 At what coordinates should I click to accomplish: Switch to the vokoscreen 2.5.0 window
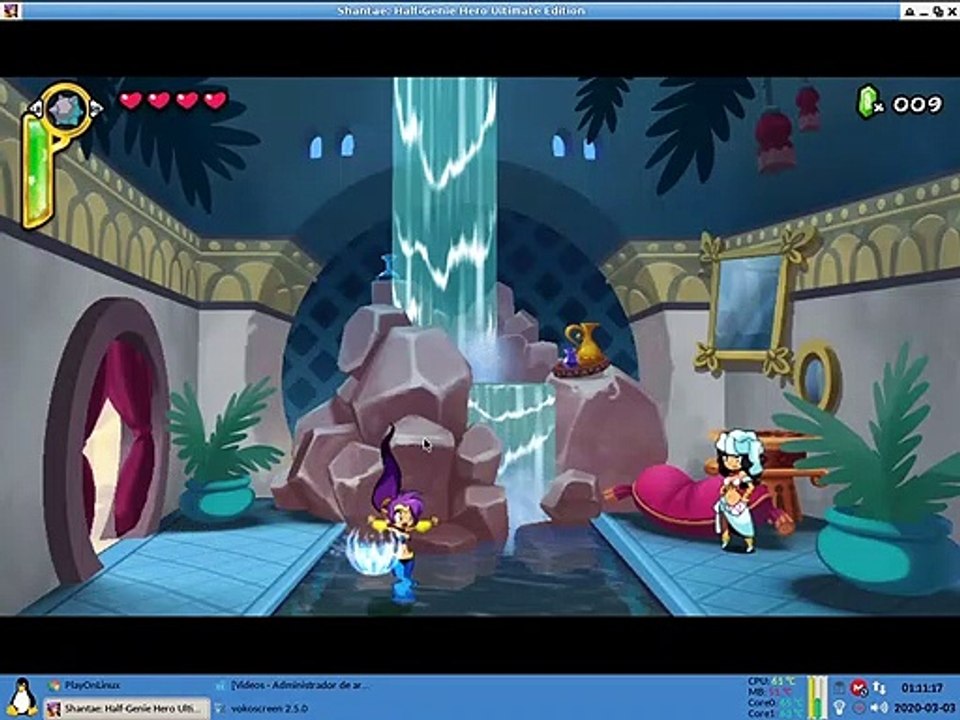coord(262,708)
